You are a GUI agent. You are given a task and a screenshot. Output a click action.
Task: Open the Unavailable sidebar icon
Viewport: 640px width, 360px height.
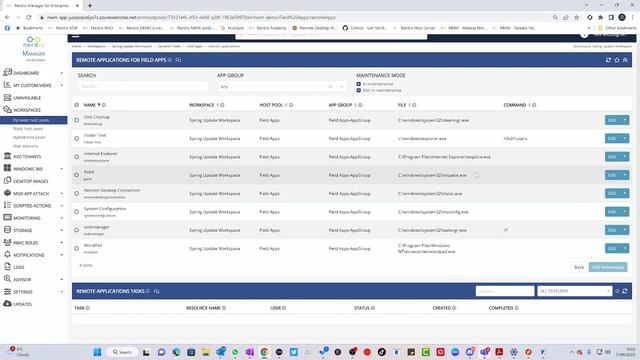pos(7,98)
